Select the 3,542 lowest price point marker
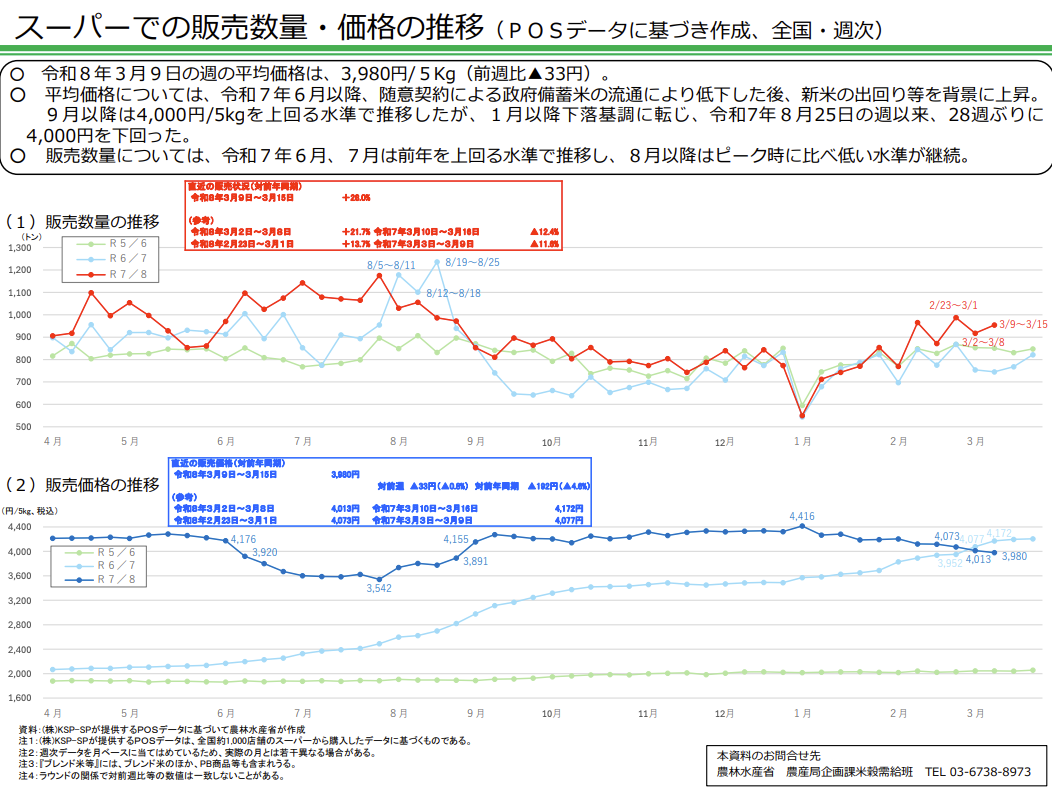Viewport: 1052px width, 796px height. pos(380,580)
